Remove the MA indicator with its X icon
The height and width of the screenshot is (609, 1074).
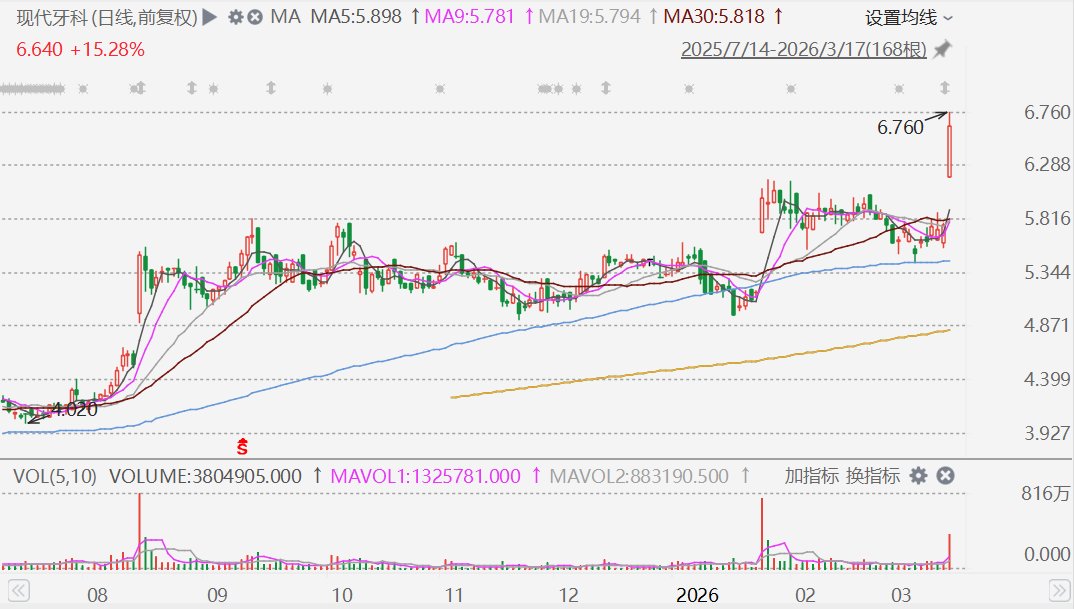coord(255,17)
